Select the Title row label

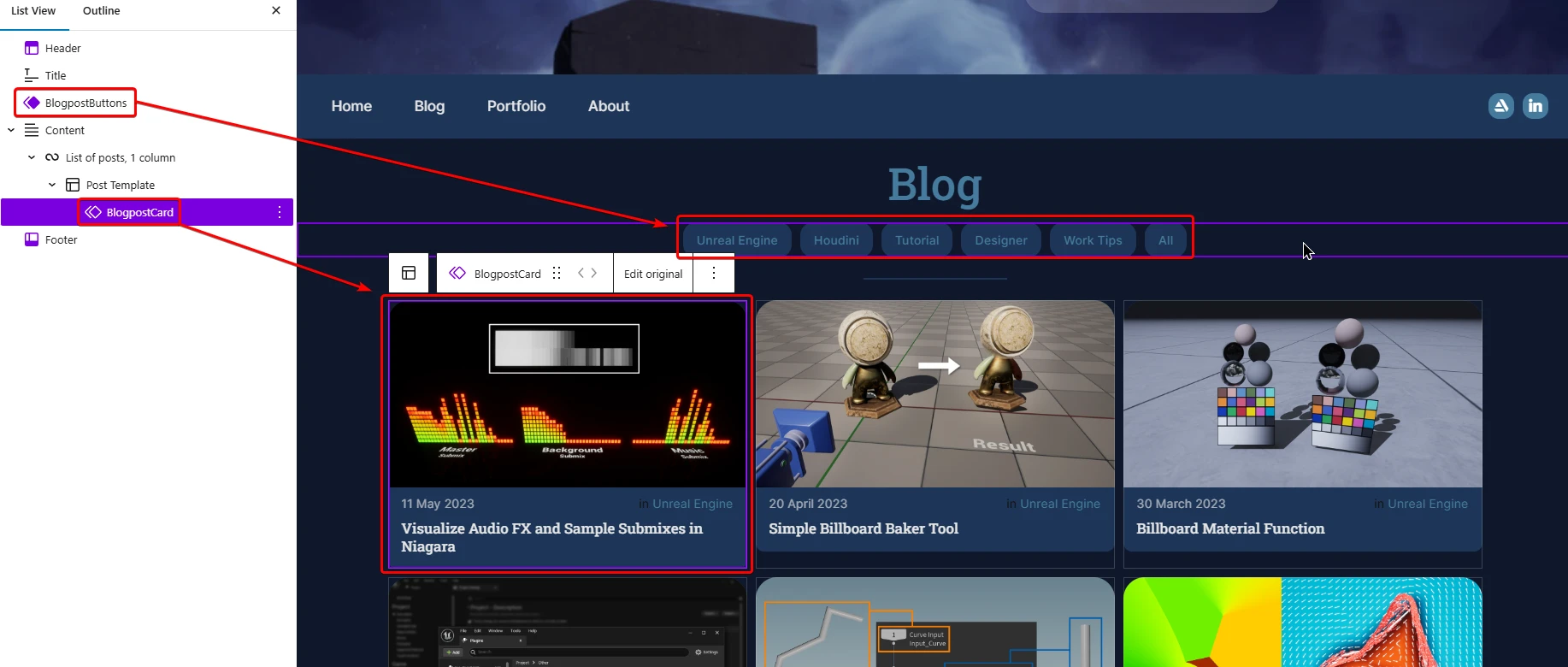tap(56, 76)
